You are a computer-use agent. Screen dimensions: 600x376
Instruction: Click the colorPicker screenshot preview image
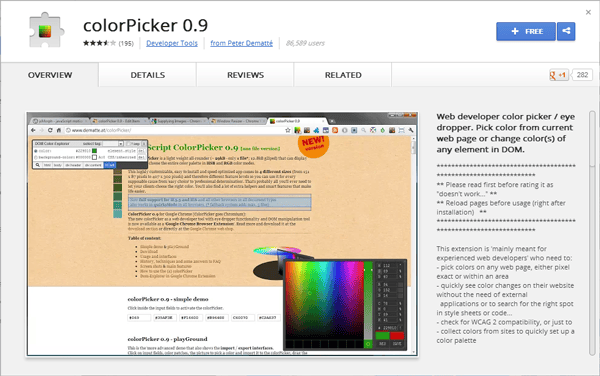pos(222,234)
